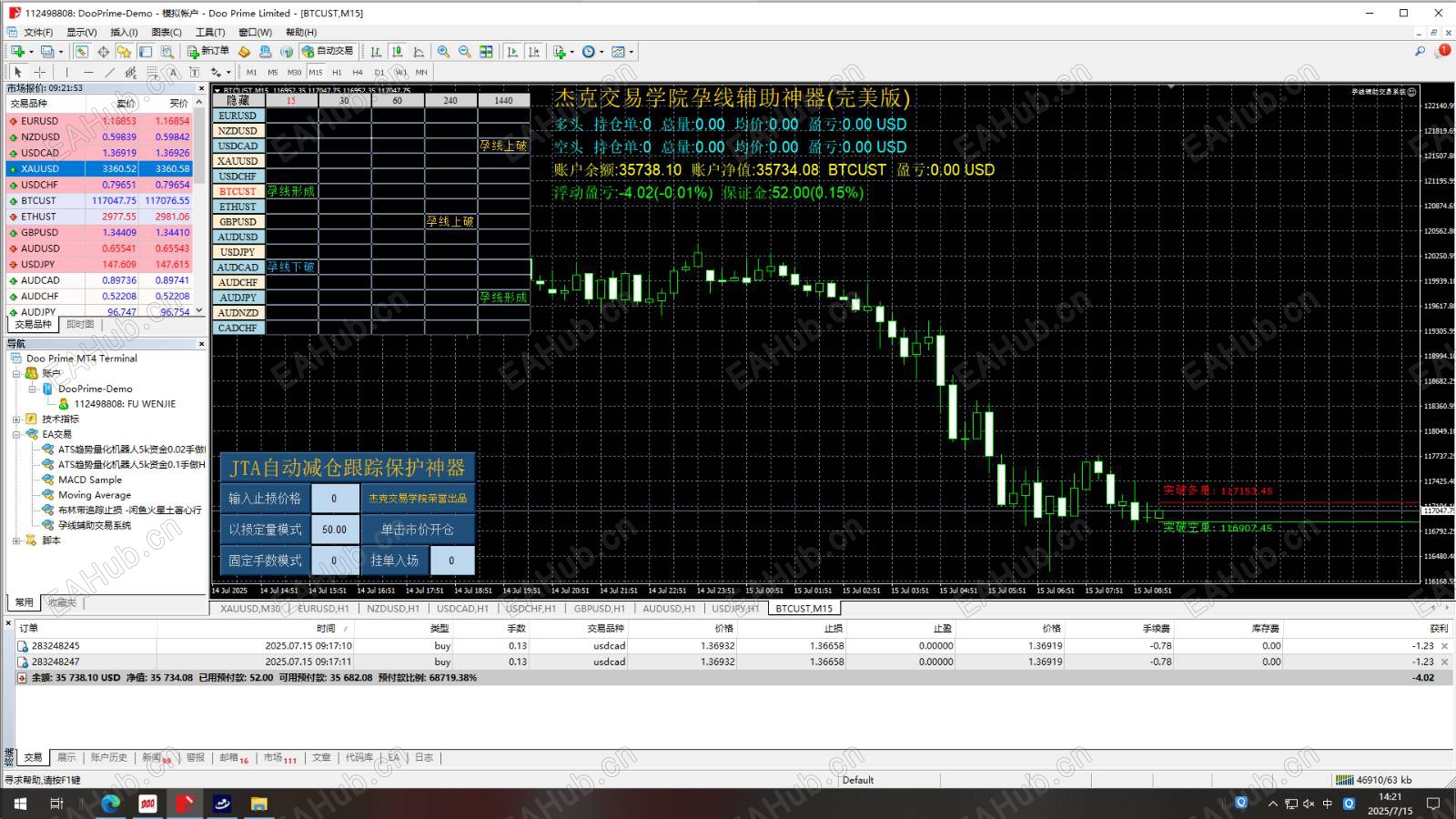Open the 文件(F) menu

click(x=37, y=32)
